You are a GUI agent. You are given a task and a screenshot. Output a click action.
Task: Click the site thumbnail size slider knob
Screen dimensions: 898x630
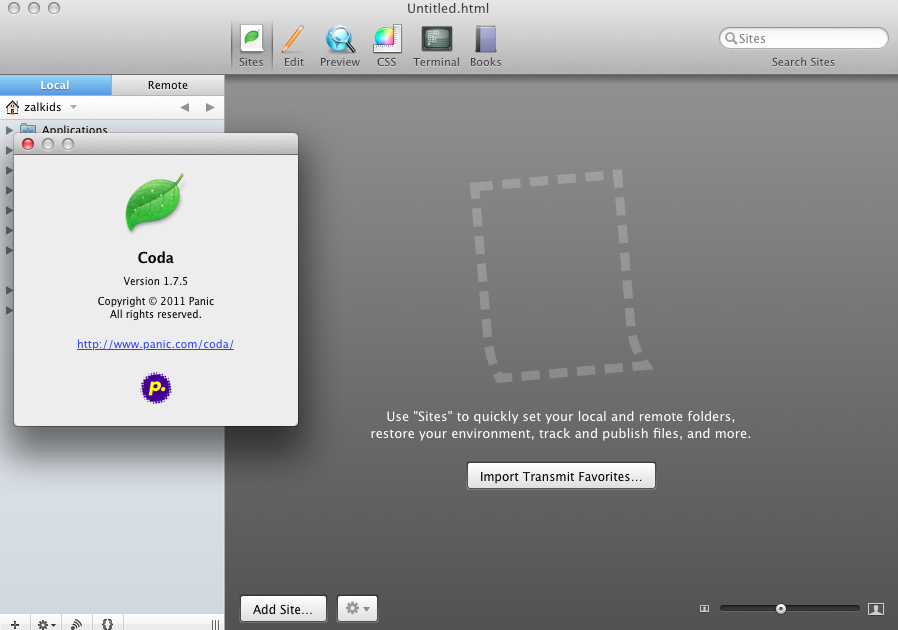pos(781,608)
